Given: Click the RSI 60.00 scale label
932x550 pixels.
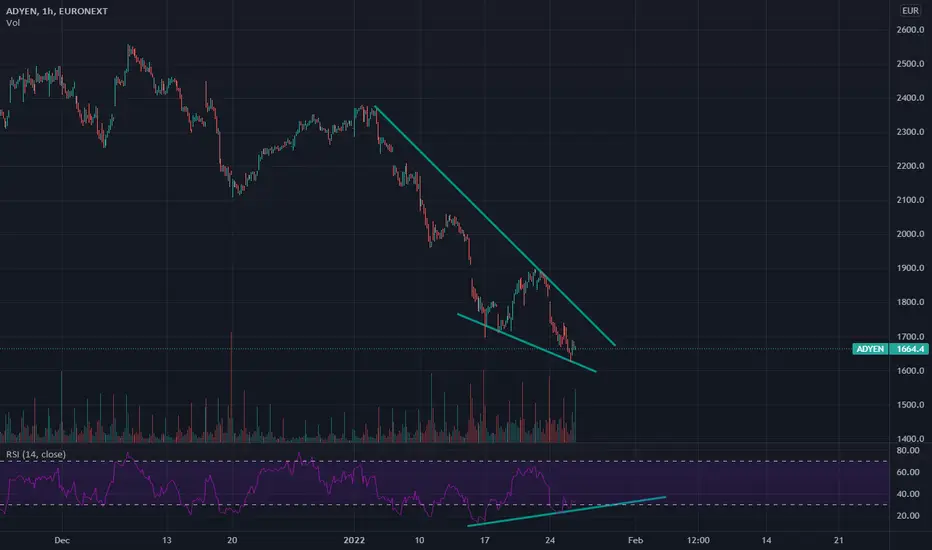Looking at the screenshot, I should pyautogui.click(x=908, y=472).
